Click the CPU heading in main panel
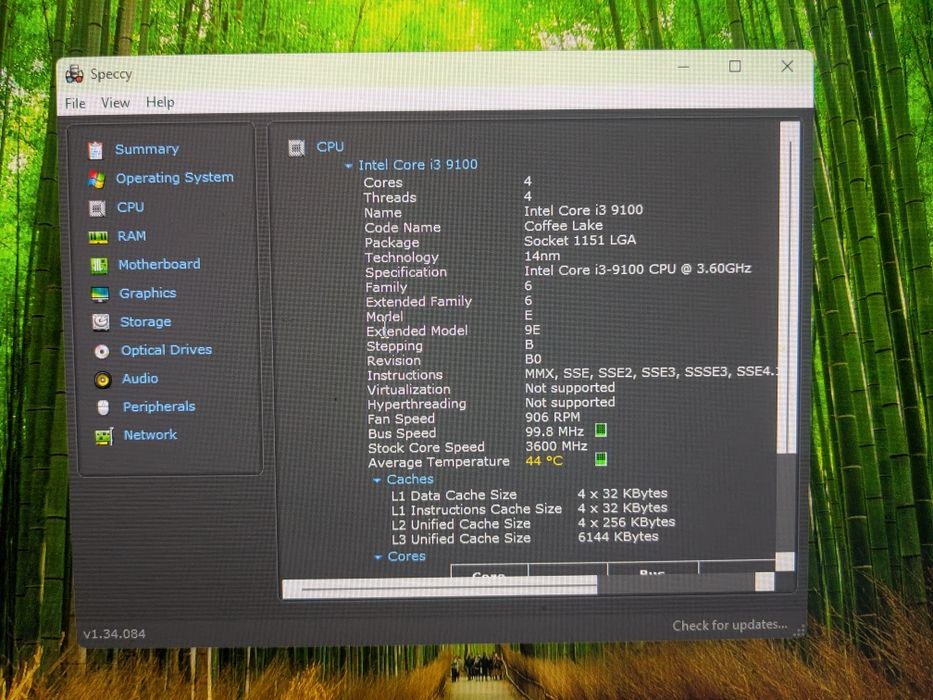This screenshot has height=700, width=933. (x=330, y=146)
